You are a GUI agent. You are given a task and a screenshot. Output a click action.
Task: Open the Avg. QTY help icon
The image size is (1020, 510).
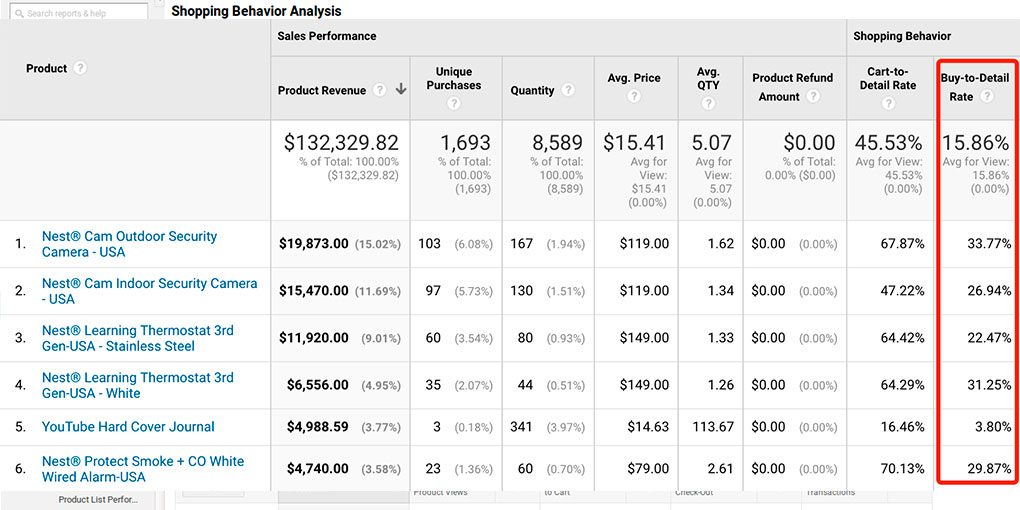coord(708,103)
